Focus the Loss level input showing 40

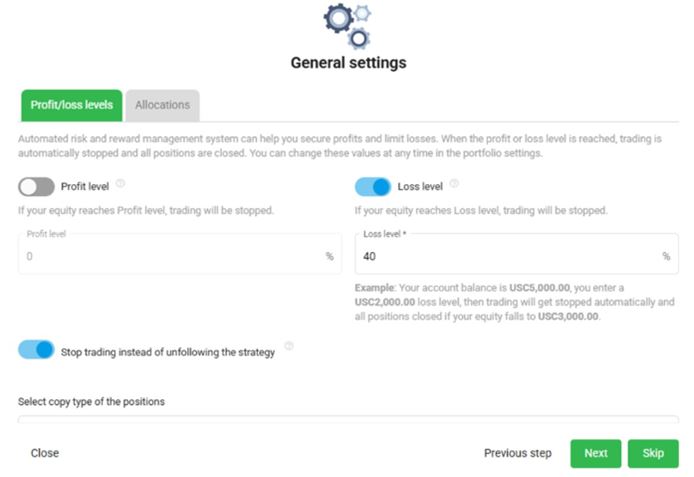pyautogui.click(x=505, y=257)
